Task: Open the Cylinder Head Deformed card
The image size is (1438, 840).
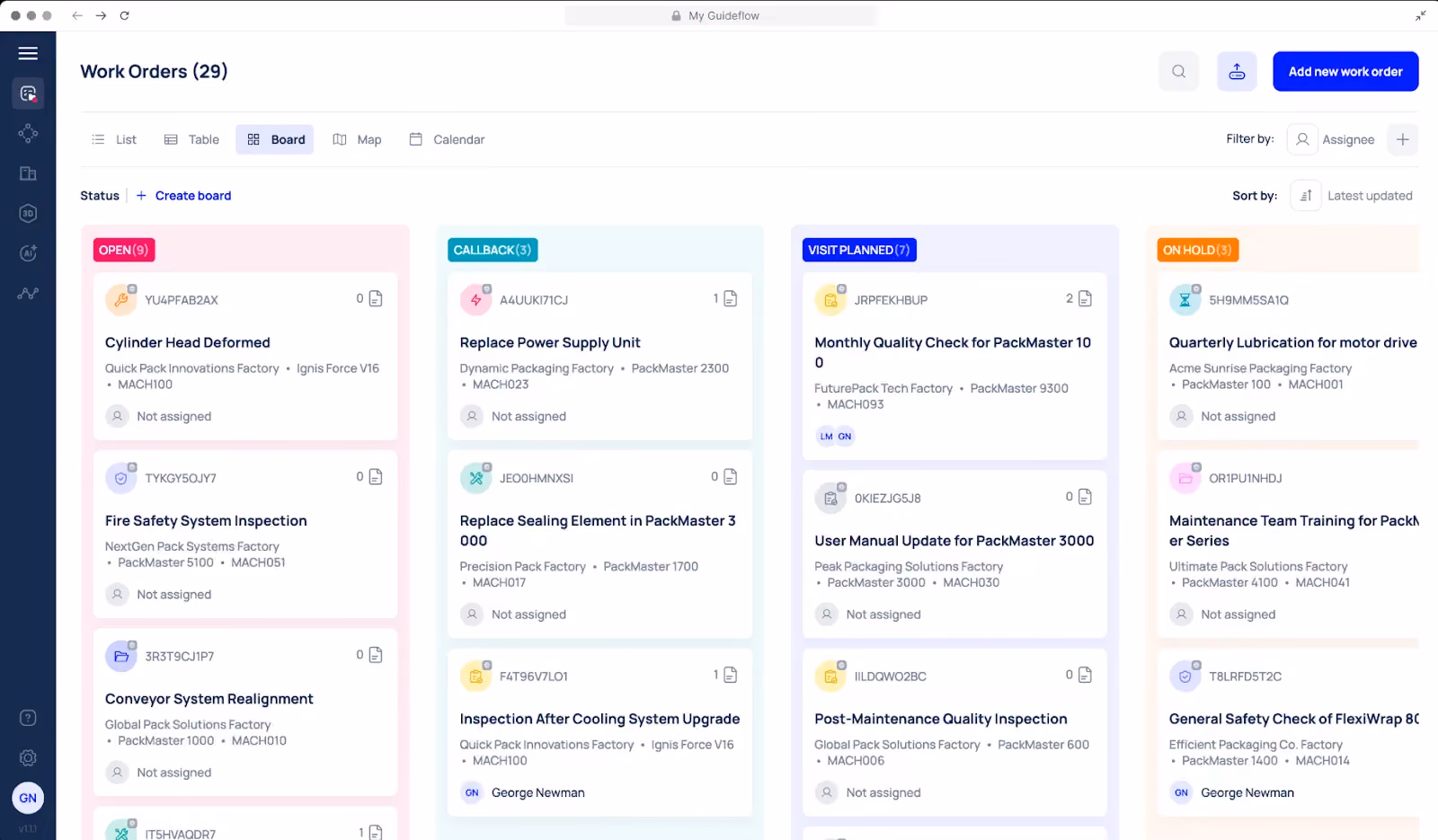Action: tap(245, 356)
